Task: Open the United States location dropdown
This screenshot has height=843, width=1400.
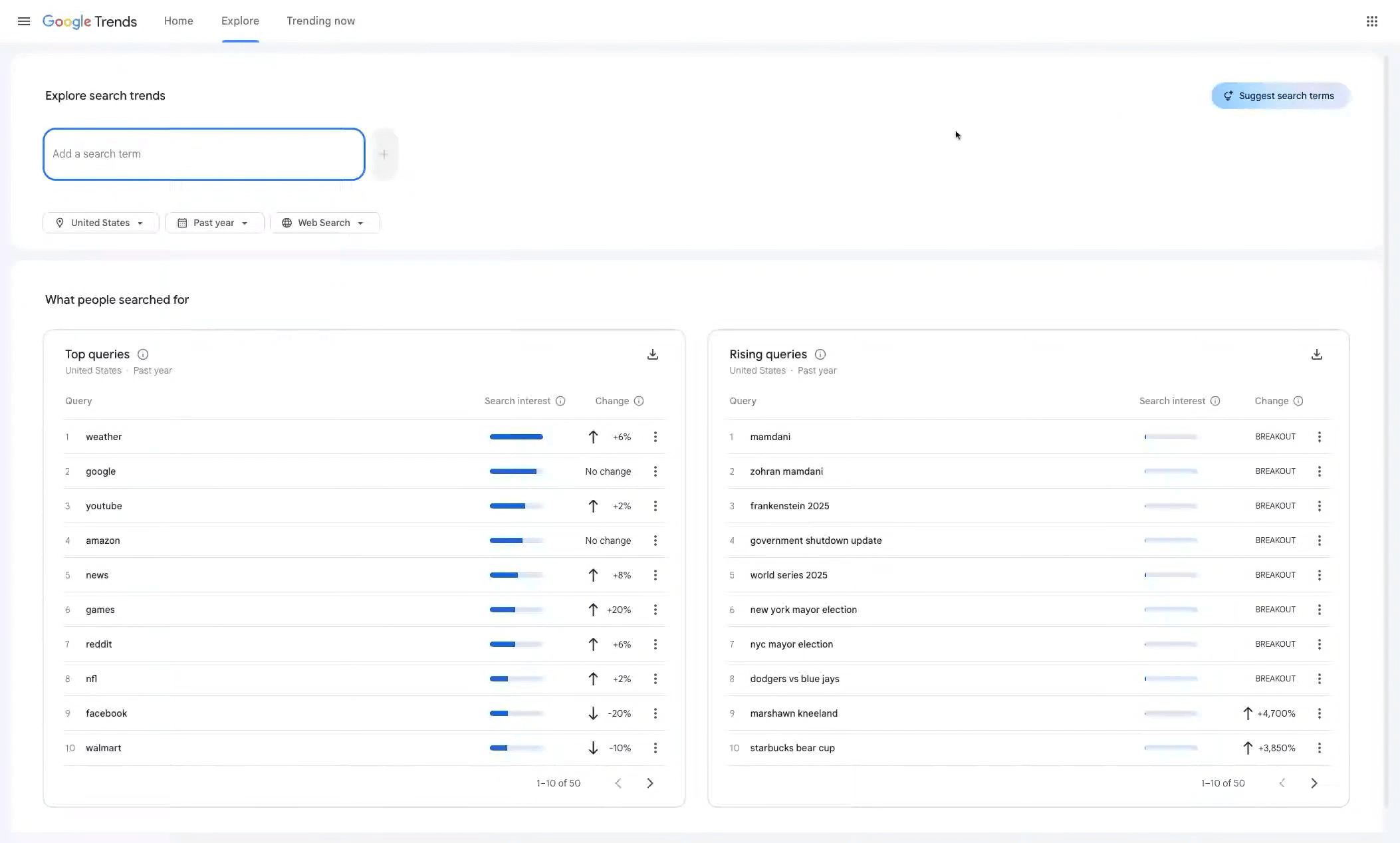Action: (x=100, y=223)
